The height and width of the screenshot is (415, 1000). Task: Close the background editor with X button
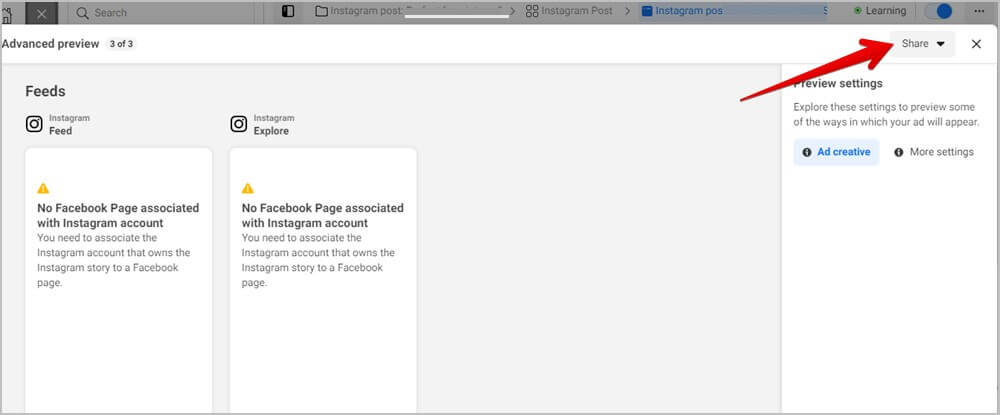pos(41,13)
